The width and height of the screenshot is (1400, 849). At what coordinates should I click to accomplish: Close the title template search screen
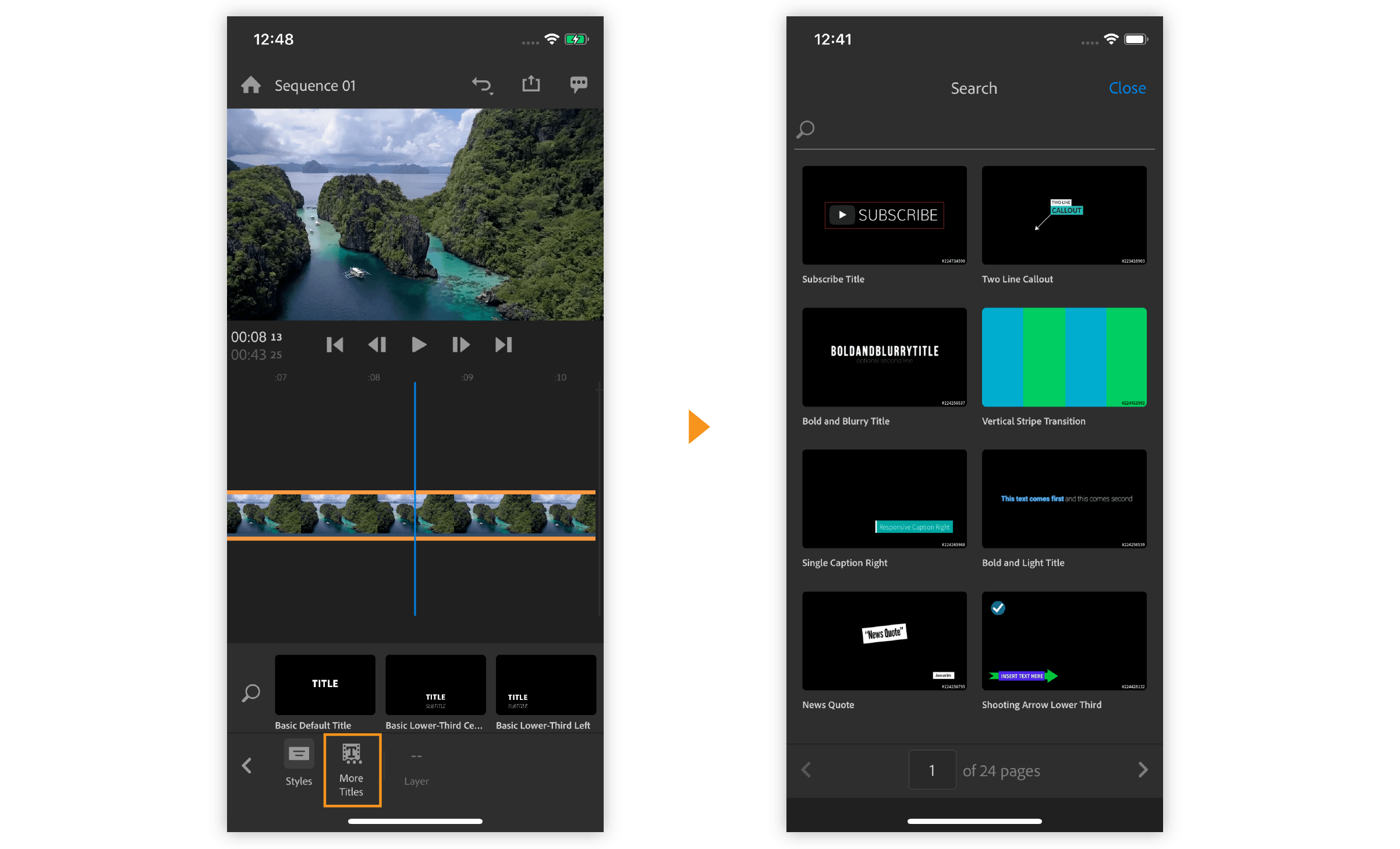click(1127, 88)
